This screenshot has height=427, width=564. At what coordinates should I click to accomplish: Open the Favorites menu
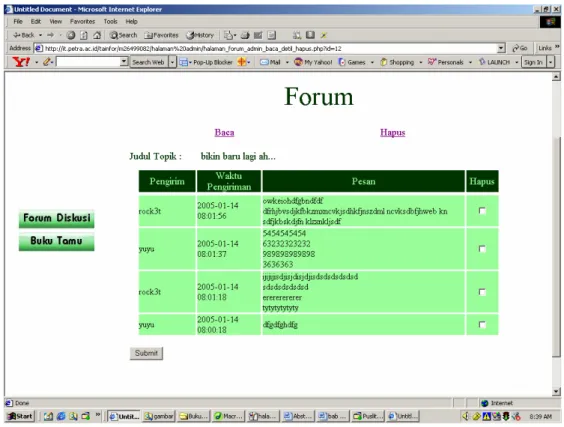coord(82,22)
